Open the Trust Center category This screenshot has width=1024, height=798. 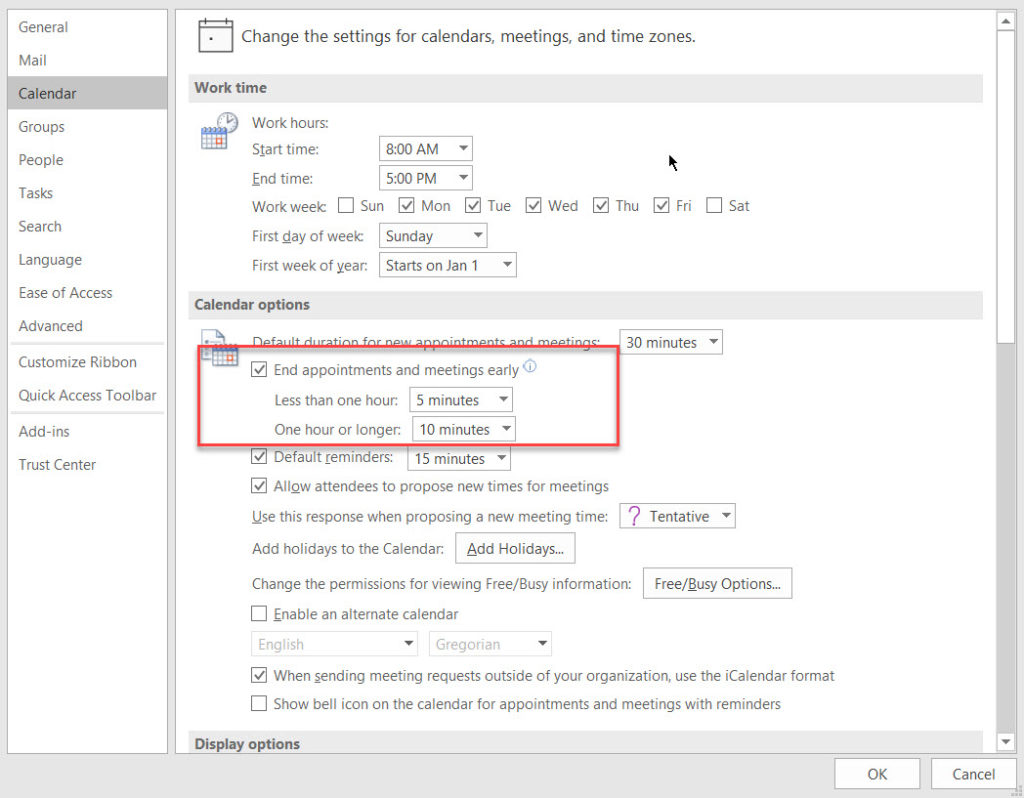click(x=57, y=464)
